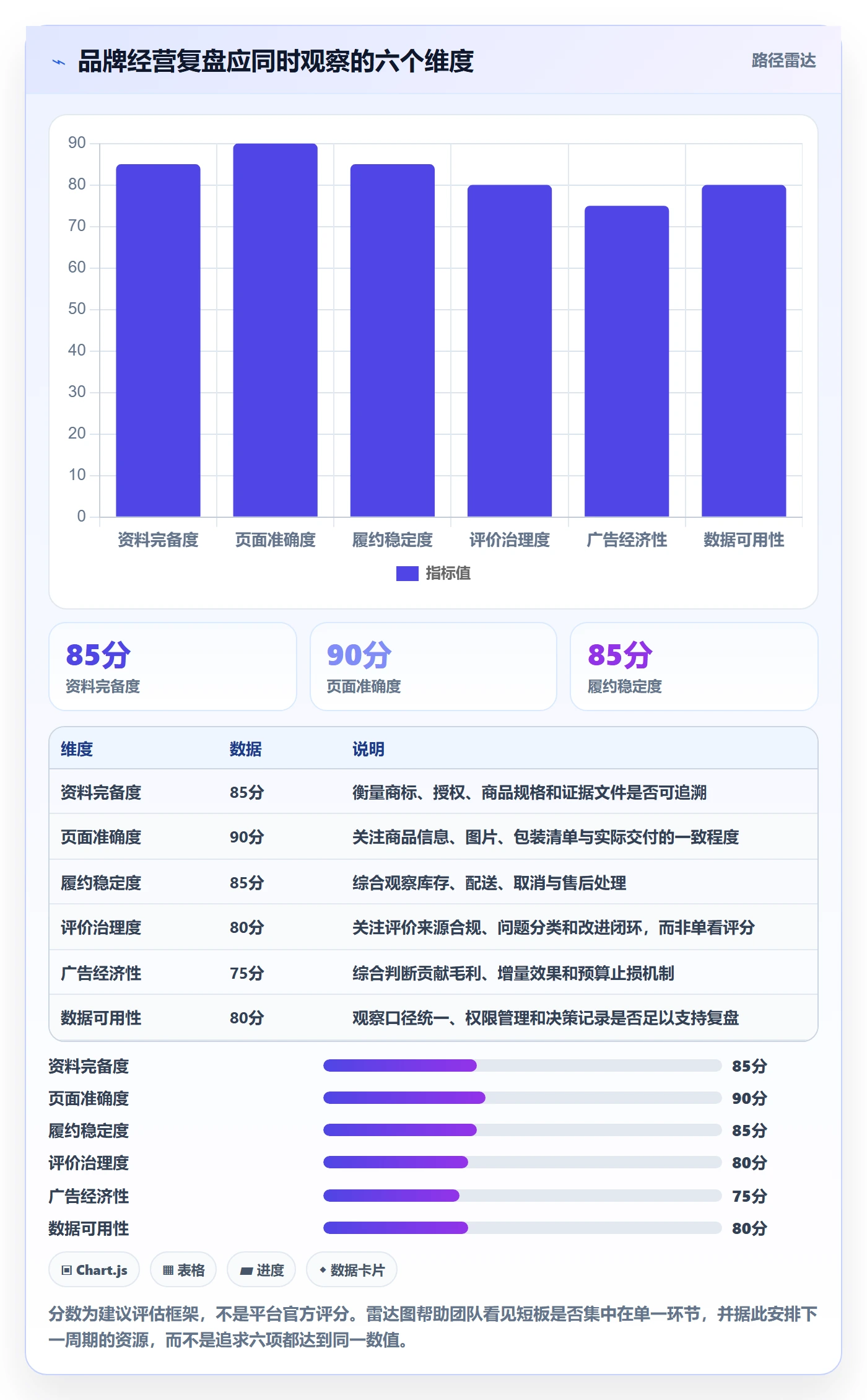Click the 广告经济性 progress bar
Image resolution: width=867 pixels, height=1400 pixels.
522,1196
